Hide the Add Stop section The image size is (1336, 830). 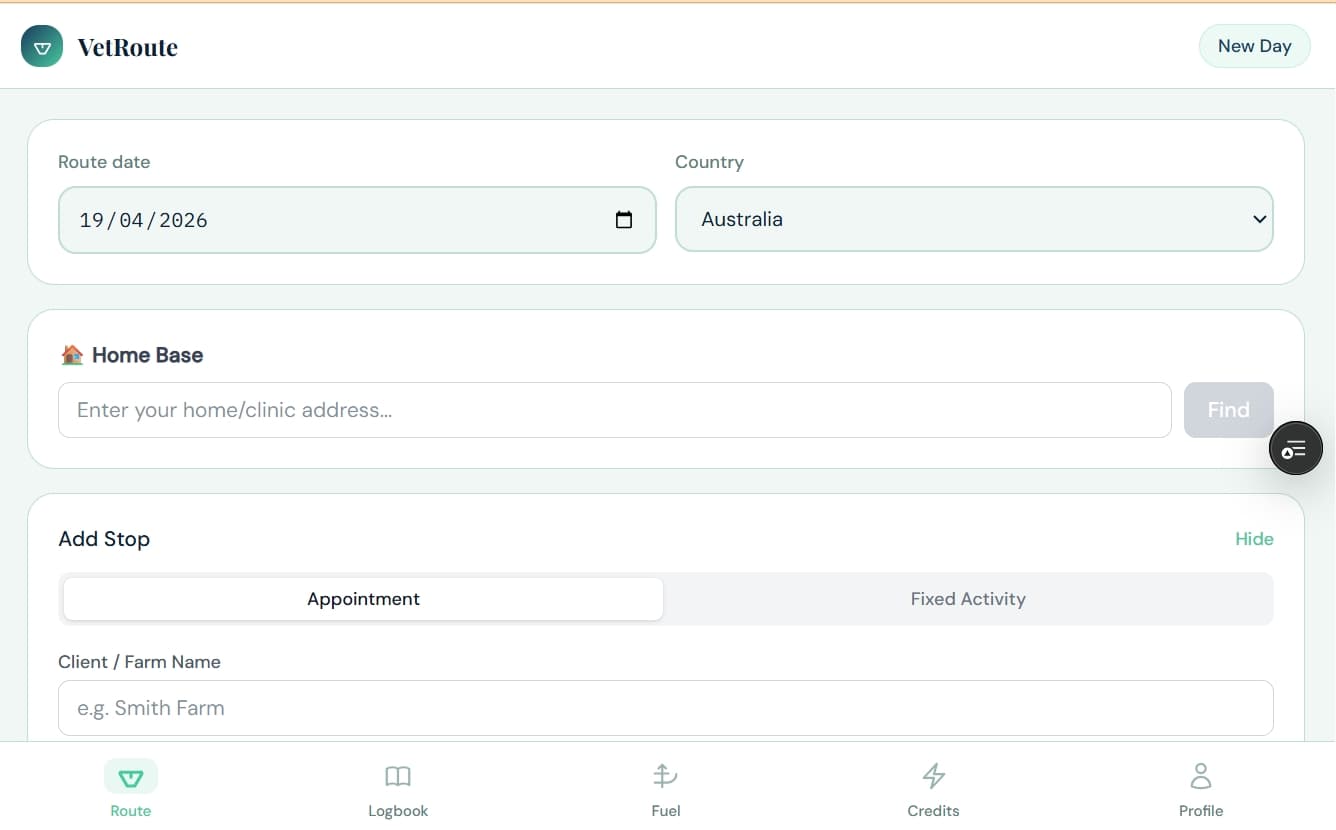1254,539
